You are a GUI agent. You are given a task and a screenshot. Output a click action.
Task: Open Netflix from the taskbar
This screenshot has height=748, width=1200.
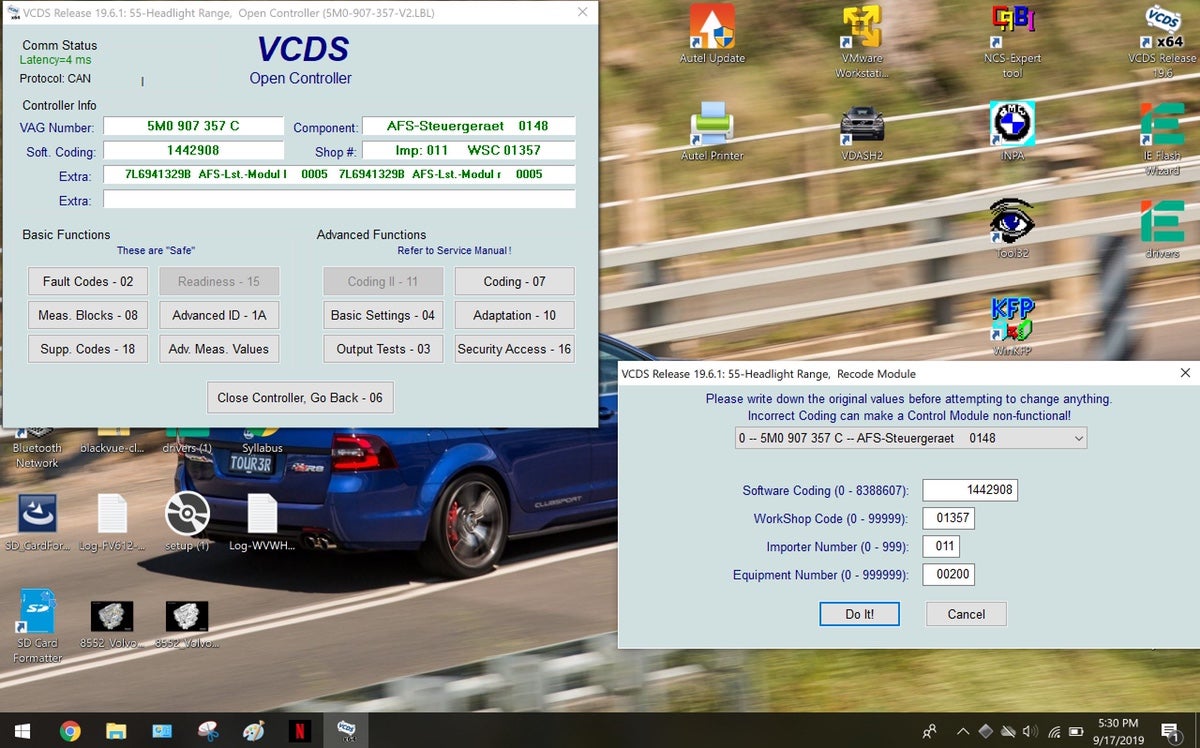point(298,730)
